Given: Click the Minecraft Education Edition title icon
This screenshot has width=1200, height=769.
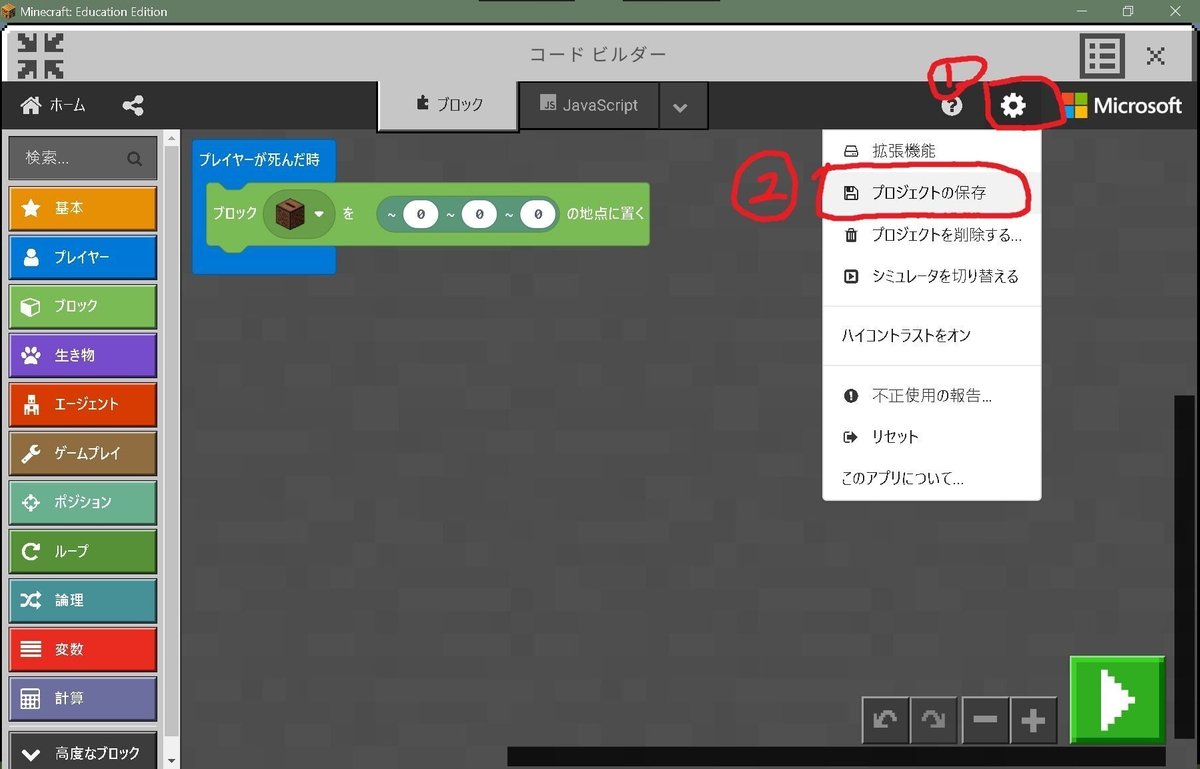Looking at the screenshot, I should (x=9, y=11).
